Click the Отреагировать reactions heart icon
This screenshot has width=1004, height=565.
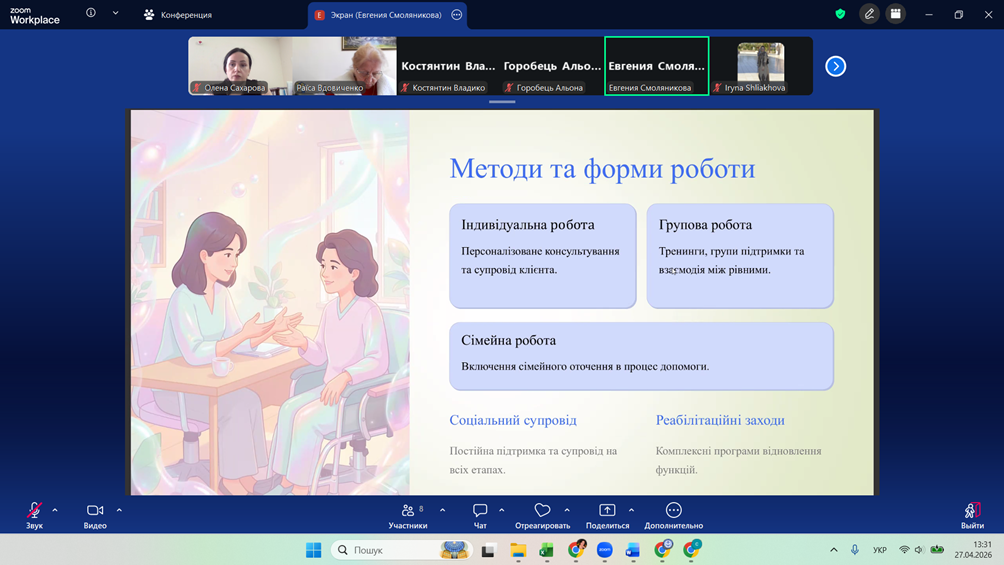542,512
